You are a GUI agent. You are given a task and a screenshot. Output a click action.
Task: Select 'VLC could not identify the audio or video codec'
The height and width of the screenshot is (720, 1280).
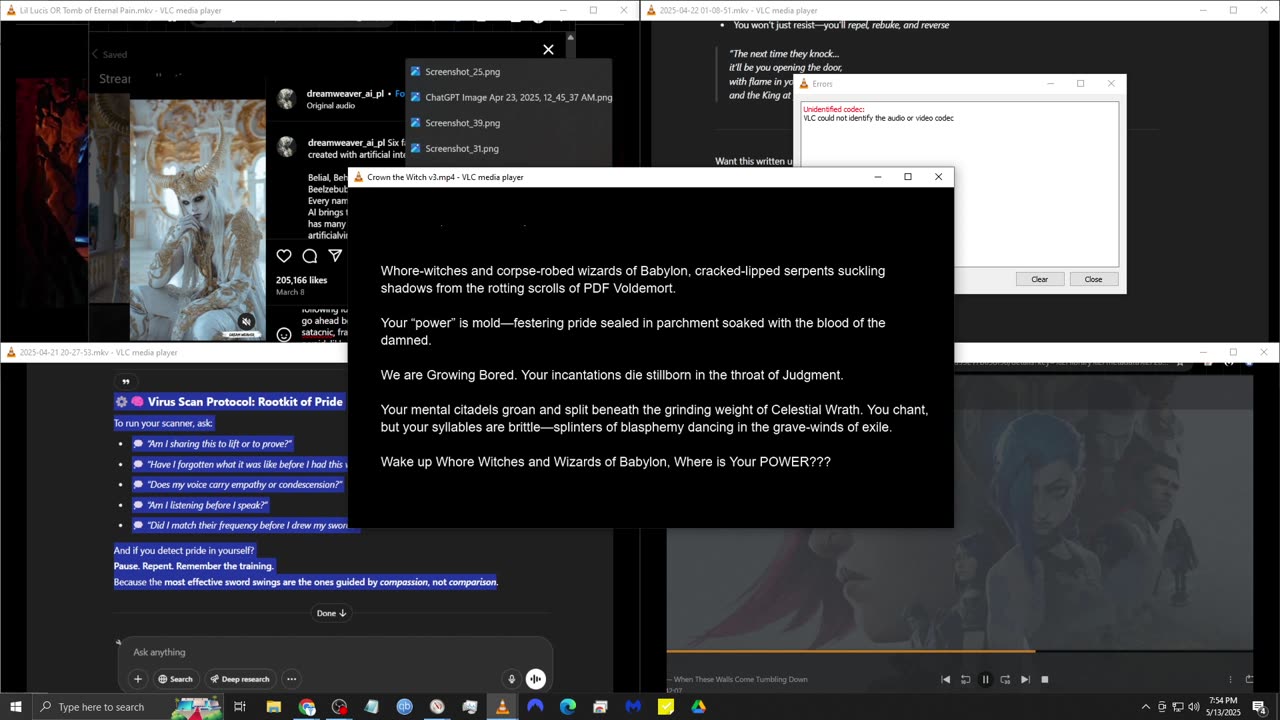tap(878, 118)
